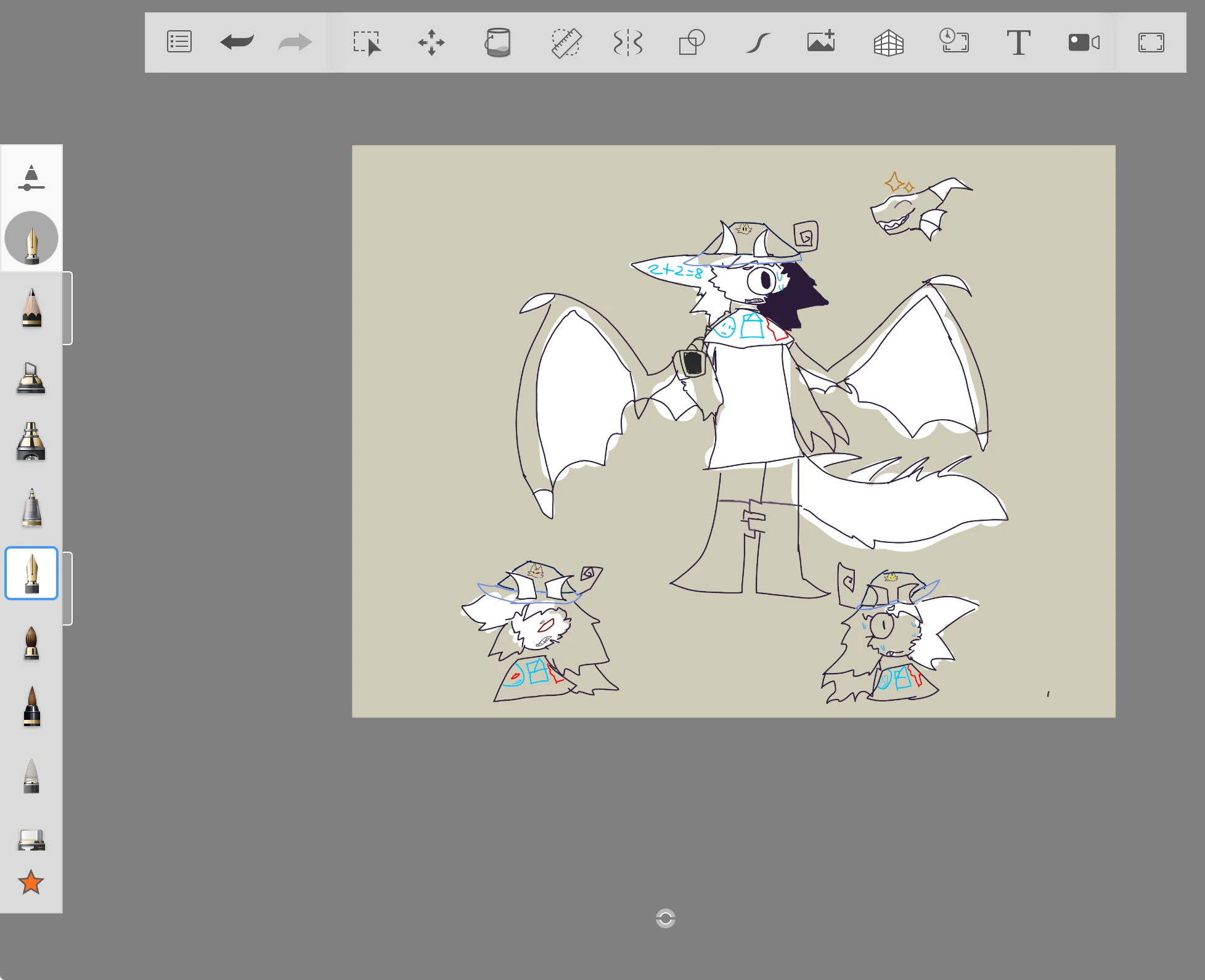The width and height of the screenshot is (1205, 980).
Task: Toggle the Symmetry drawing mode
Action: click(627, 42)
